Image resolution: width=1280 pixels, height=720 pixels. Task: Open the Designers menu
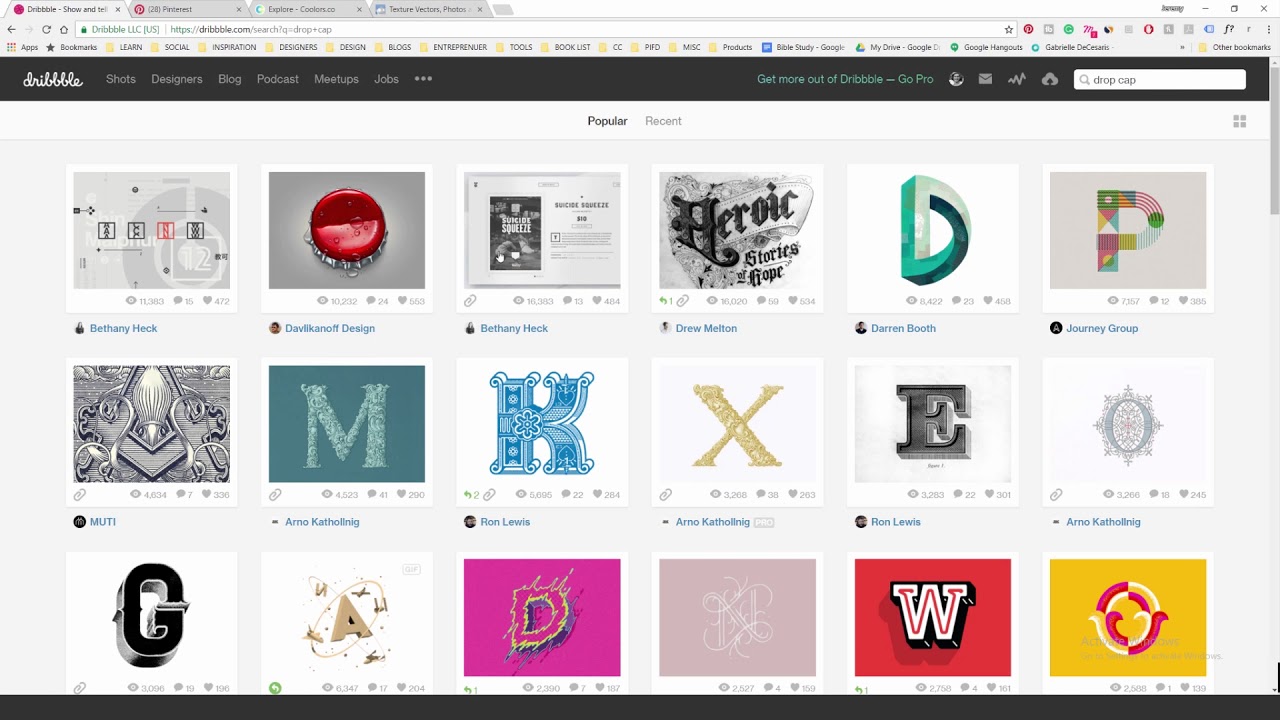pos(177,79)
